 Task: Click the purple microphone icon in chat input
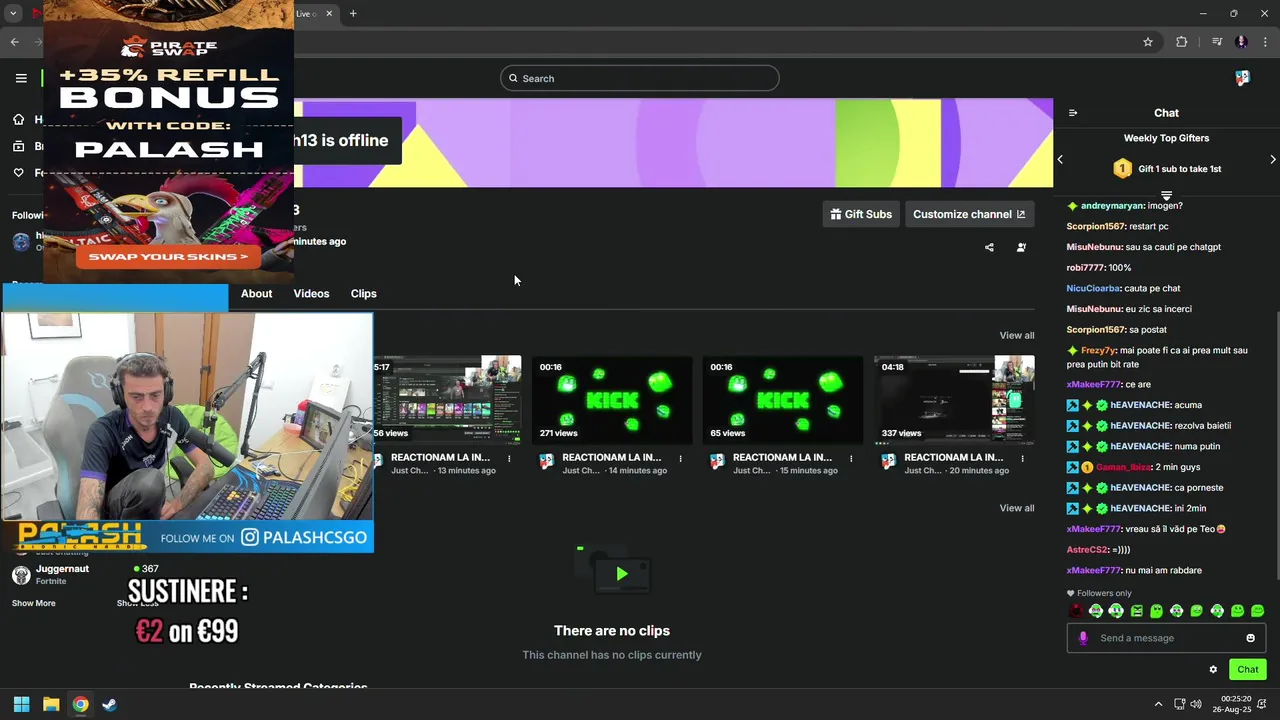click(x=1083, y=638)
